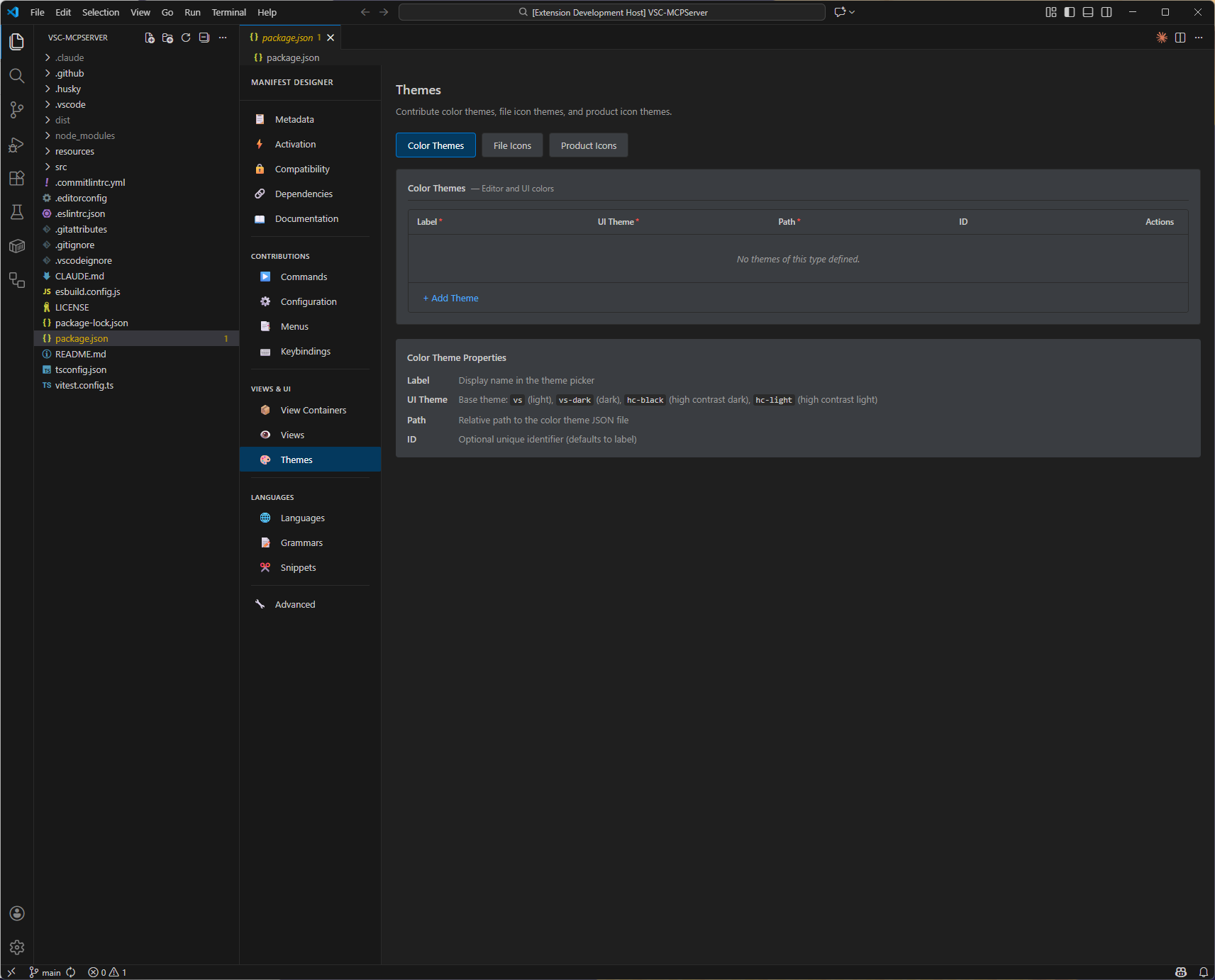Open the Selection menu
This screenshot has height=980, width=1215.
(101, 12)
